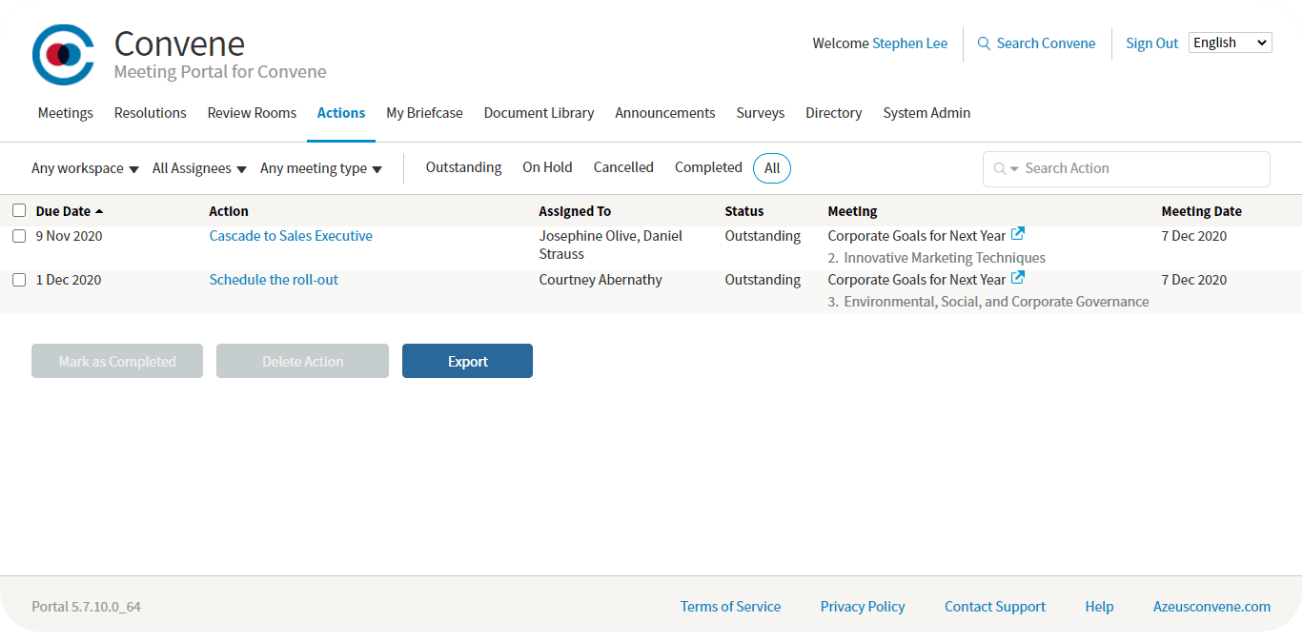Switch to the Document Library tab
Screen dimensions: 1302x632
pyautogui.click(x=538, y=113)
